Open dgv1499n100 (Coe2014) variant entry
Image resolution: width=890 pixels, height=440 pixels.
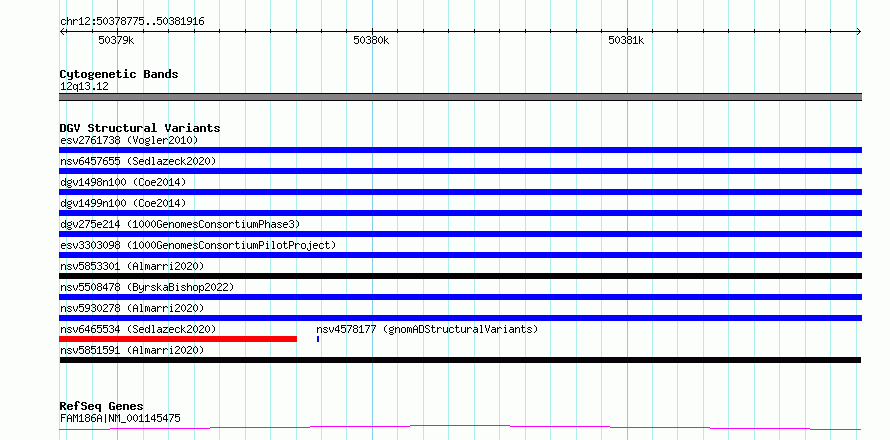click(x=123, y=203)
